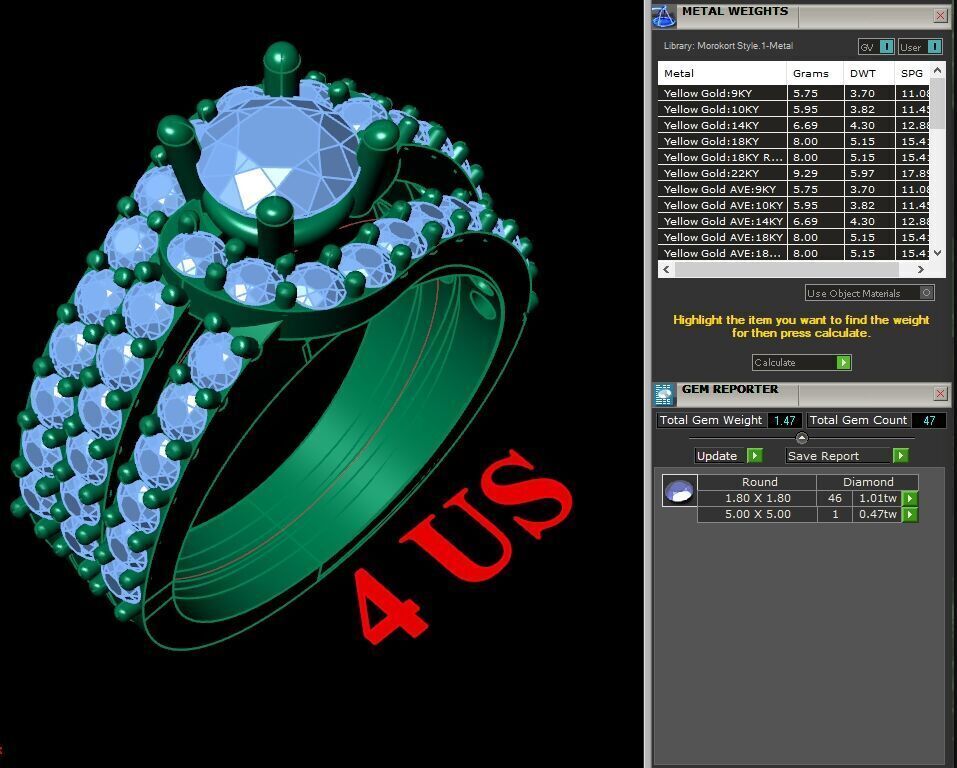Screen dimensions: 957x768
Task: Click the Save Report button label
Action: pos(823,456)
